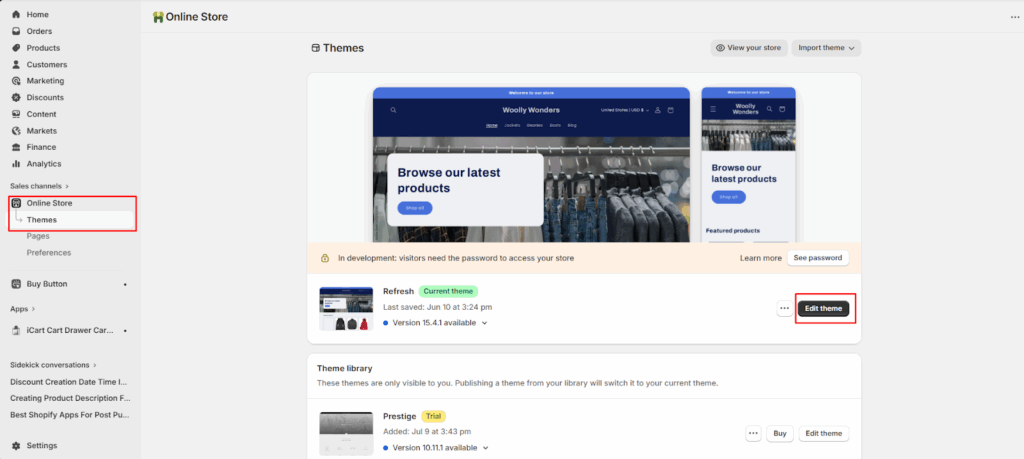This screenshot has height=459, width=1024.
Task: Select Pages under Online Store
Action: pos(38,236)
